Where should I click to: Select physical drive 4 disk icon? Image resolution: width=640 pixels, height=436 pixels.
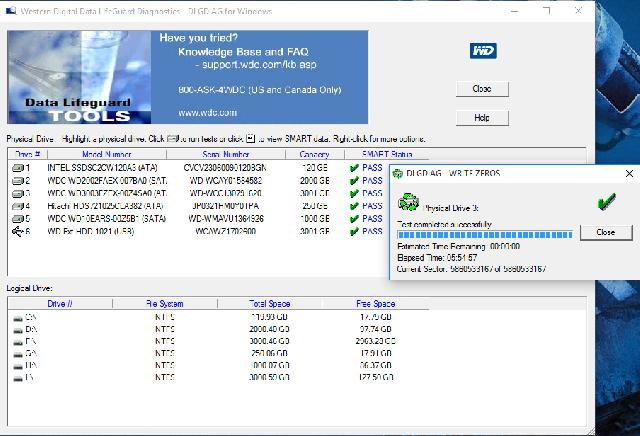[18, 206]
